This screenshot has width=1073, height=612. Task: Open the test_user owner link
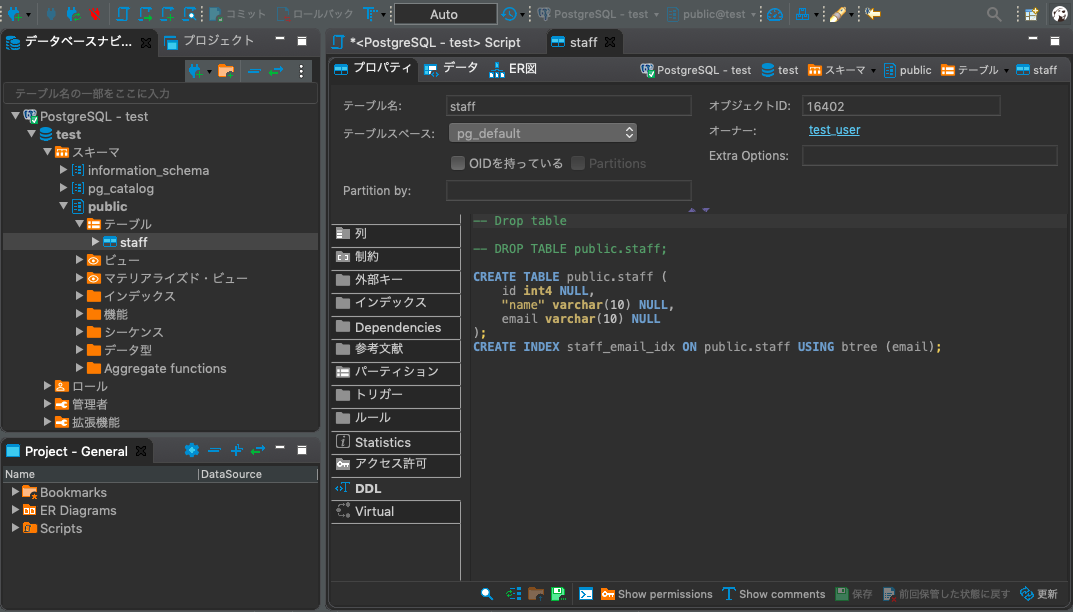tap(834, 129)
